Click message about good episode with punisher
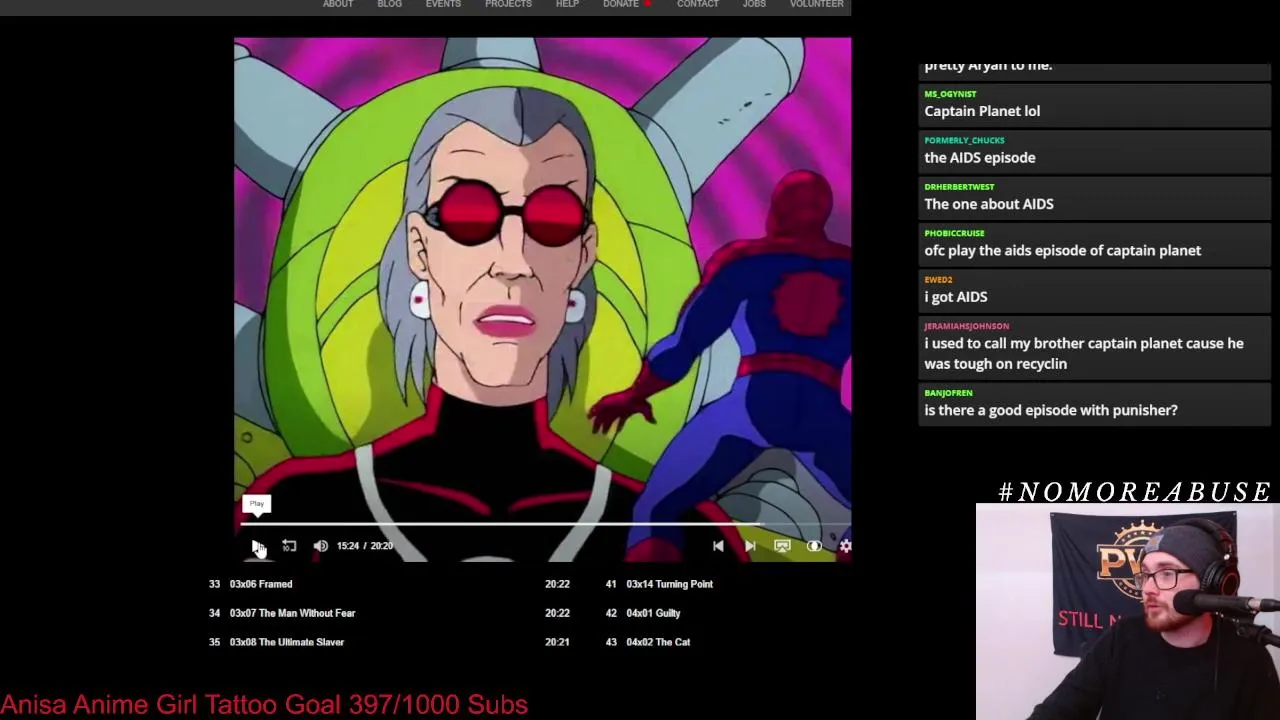 click(x=1051, y=410)
